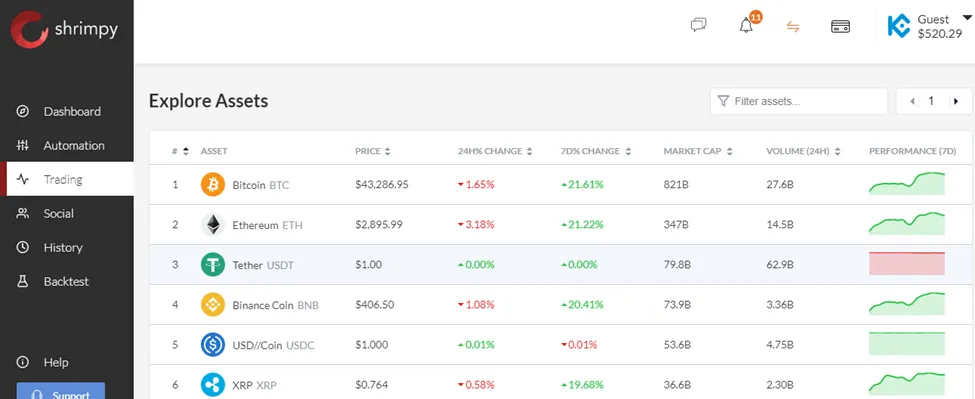Screen dimensions: 975x399
Task: Click the Ethereum coin icon
Action: pos(212,224)
